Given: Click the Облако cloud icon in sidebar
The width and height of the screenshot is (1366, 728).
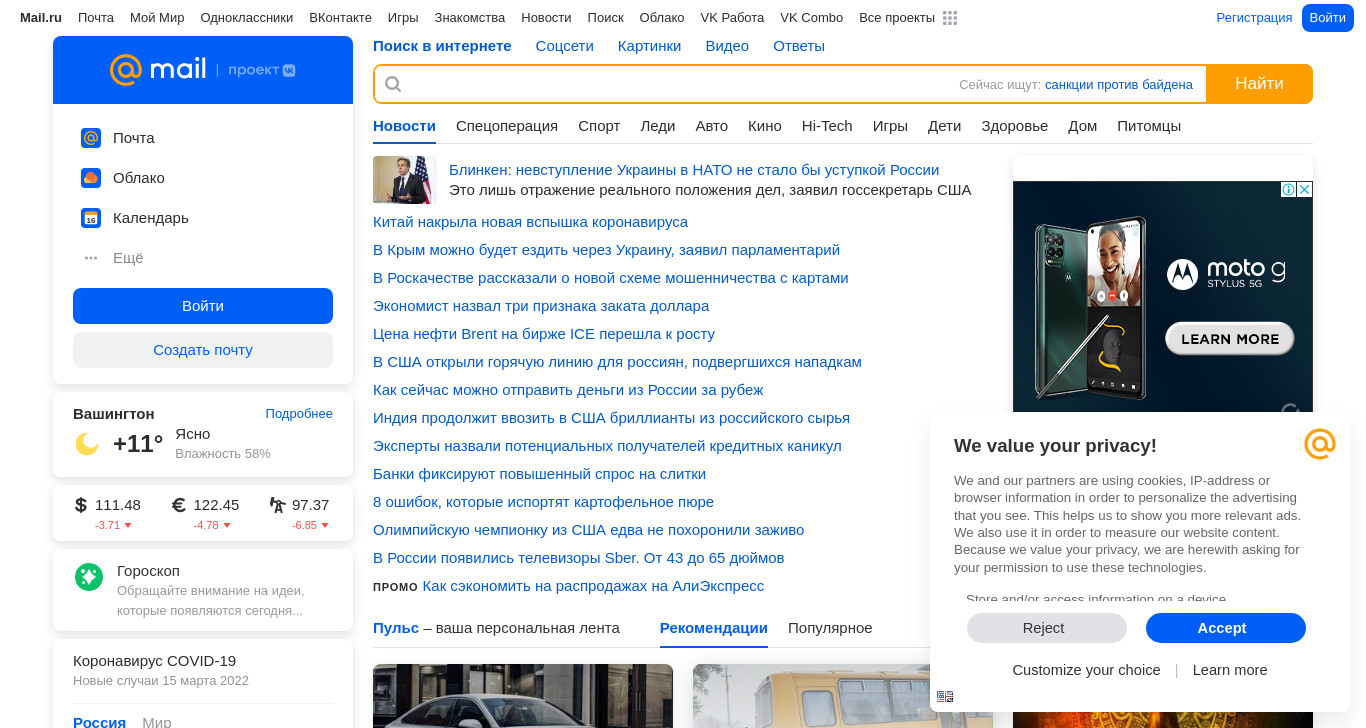Looking at the screenshot, I should coord(91,178).
